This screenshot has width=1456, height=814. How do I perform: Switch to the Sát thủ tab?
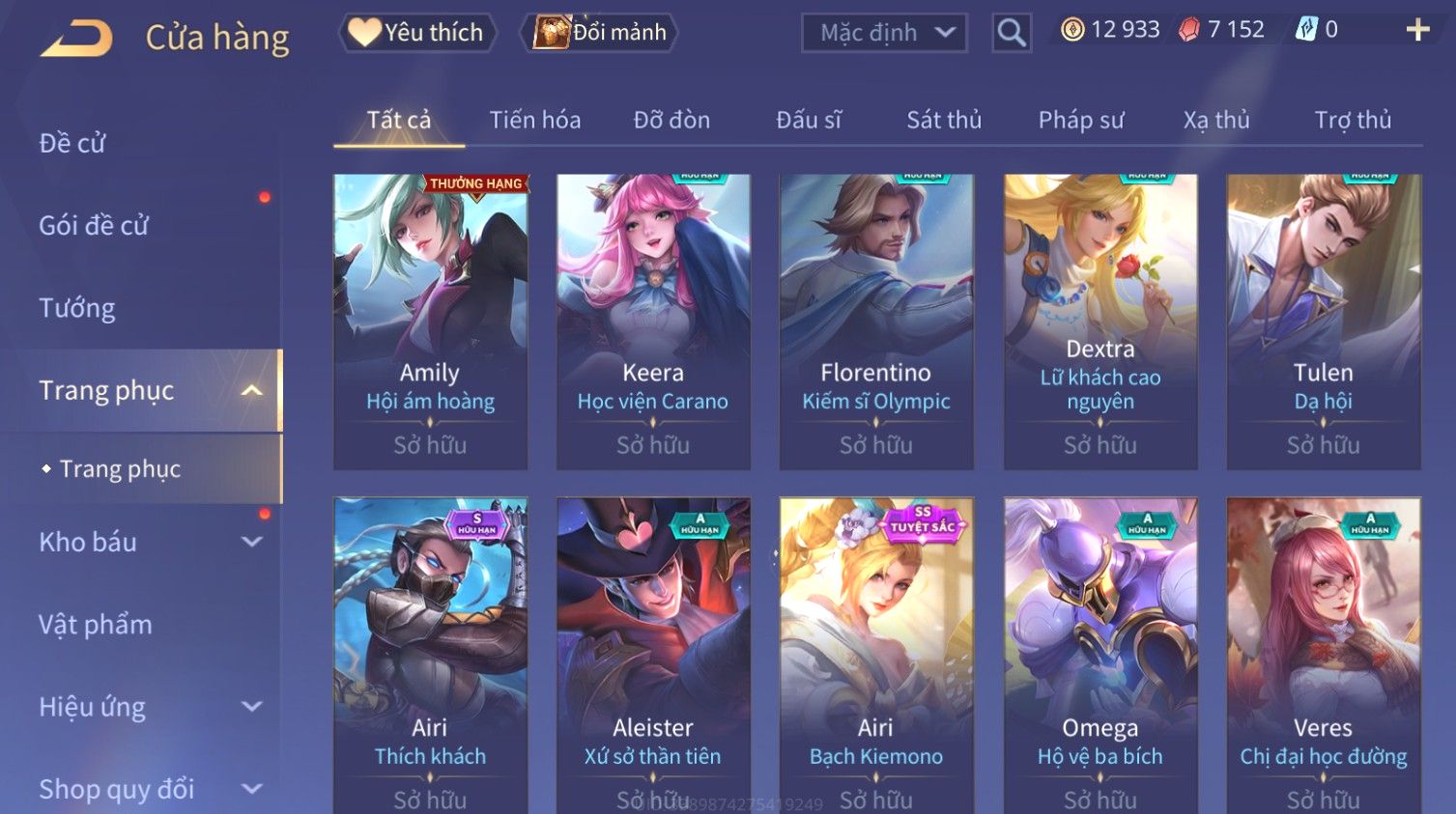944,120
